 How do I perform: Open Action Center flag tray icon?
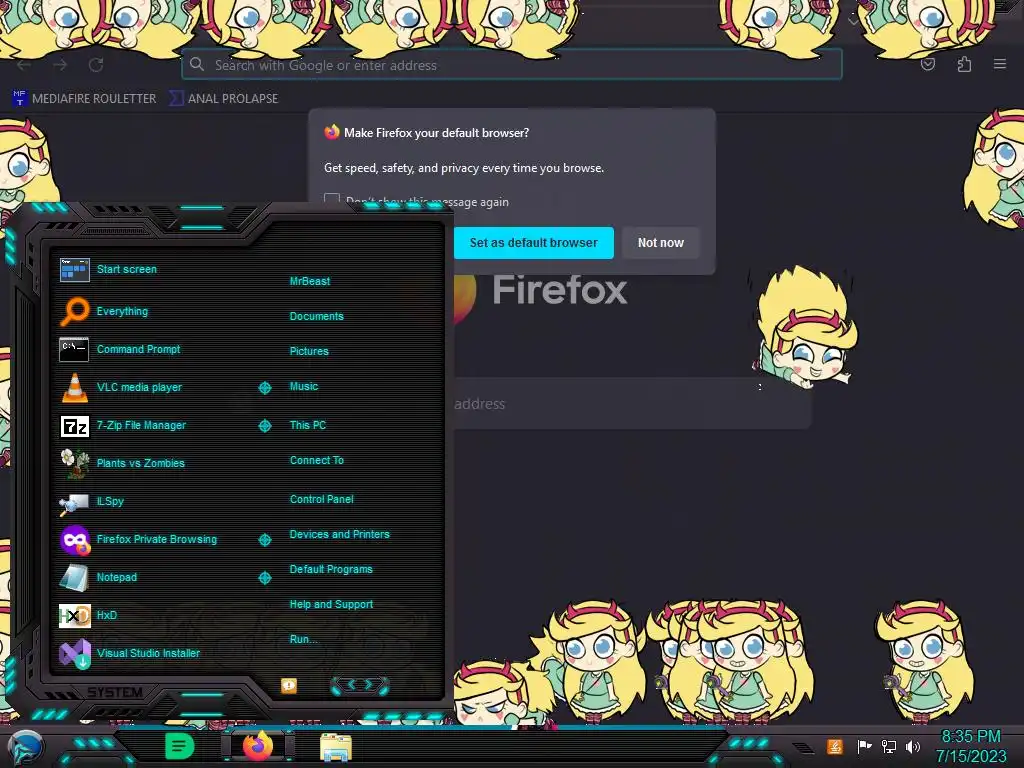[864, 746]
